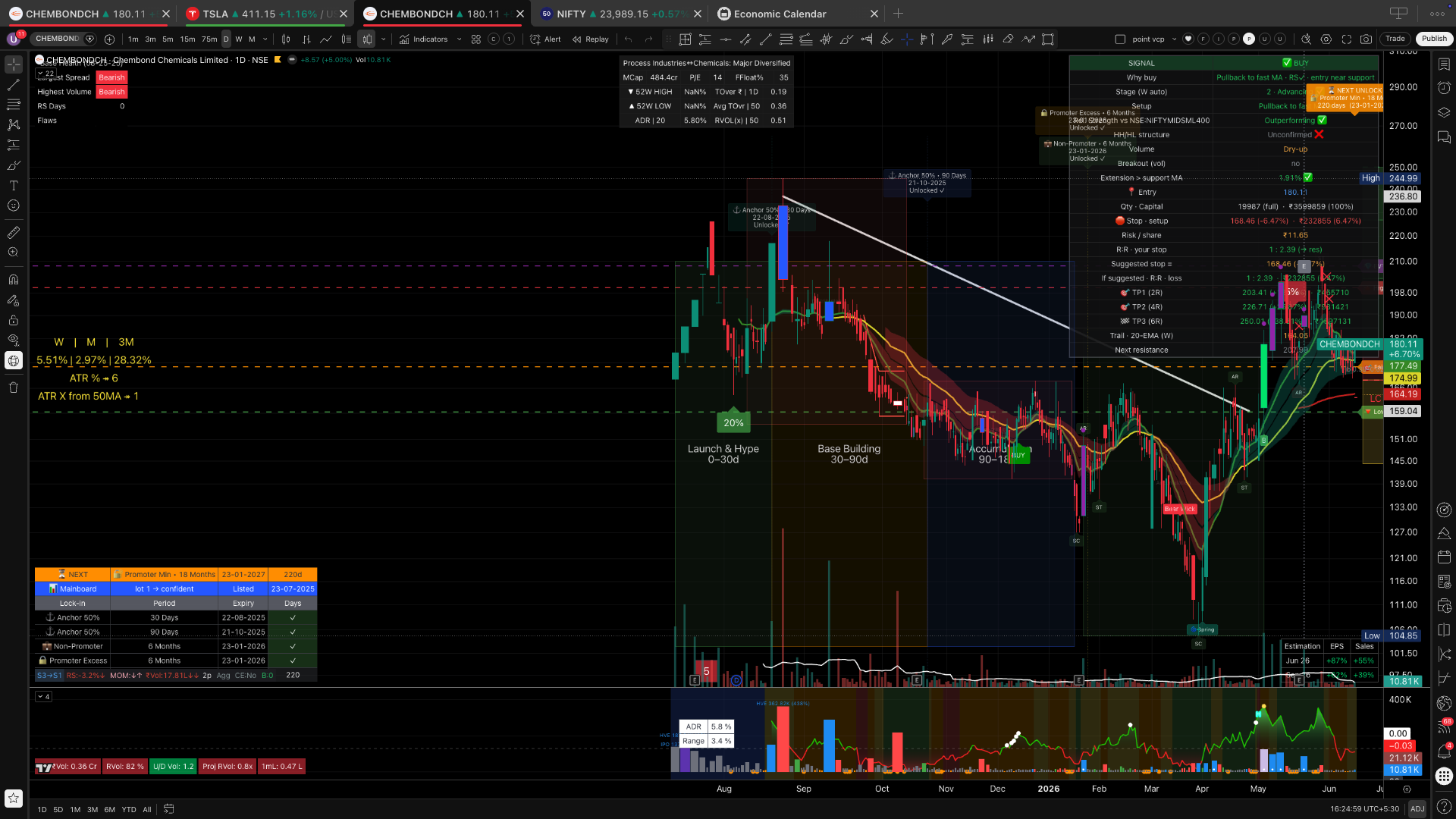Open the watchlist panel icon in right sidebar

pos(1444,64)
